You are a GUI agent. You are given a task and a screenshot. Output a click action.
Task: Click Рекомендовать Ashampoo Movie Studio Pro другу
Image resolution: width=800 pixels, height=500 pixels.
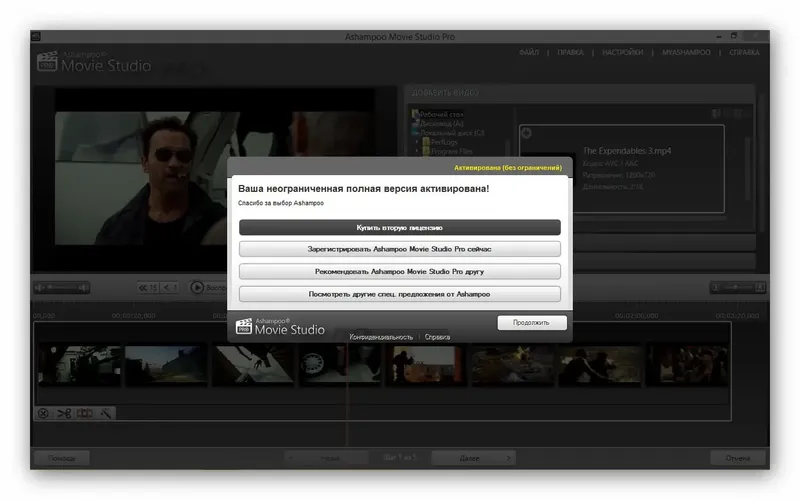tap(399, 271)
